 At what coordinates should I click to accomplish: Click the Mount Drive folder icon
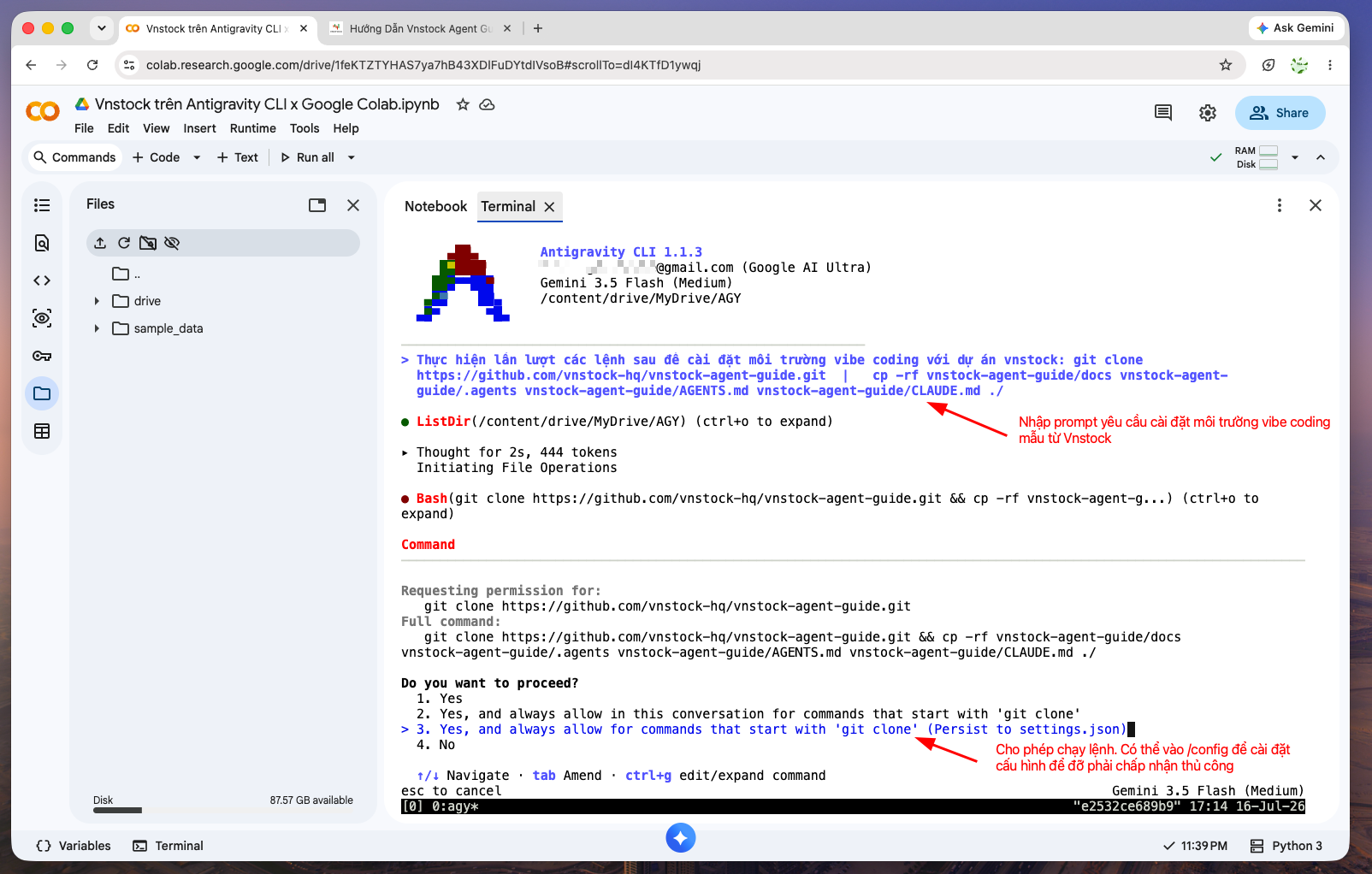click(148, 243)
